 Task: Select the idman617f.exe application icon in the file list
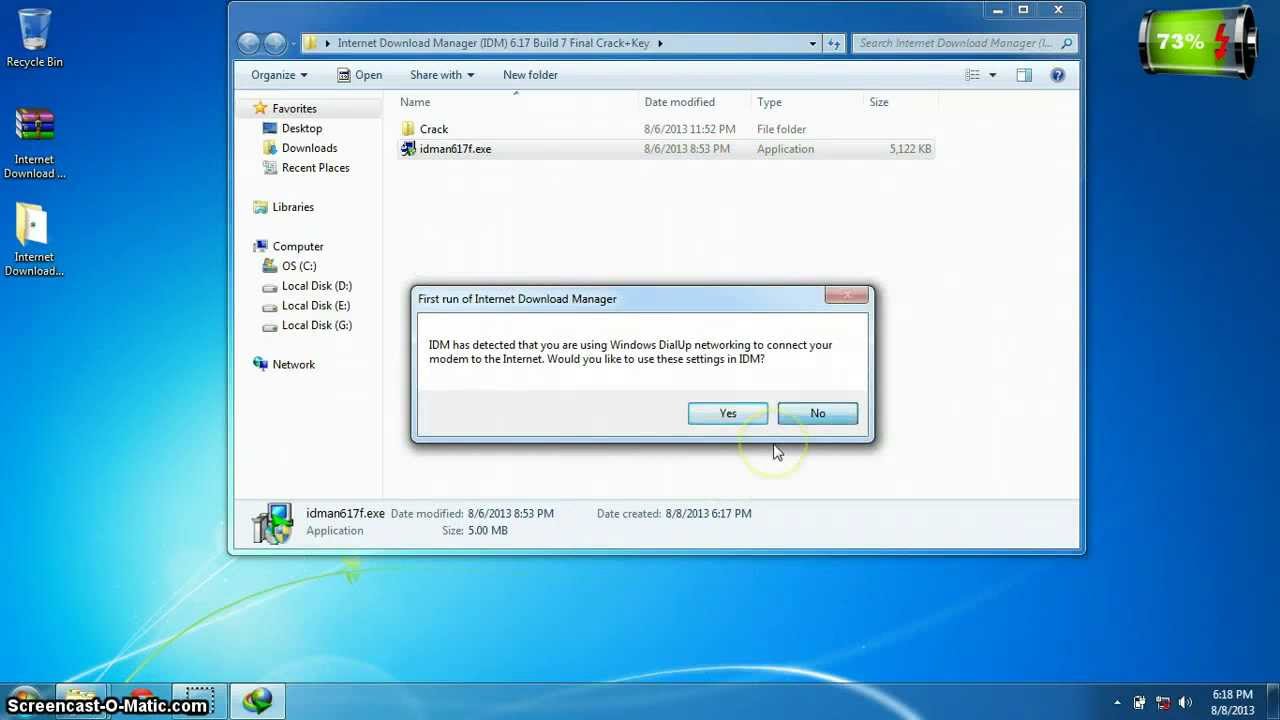(408, 149)
